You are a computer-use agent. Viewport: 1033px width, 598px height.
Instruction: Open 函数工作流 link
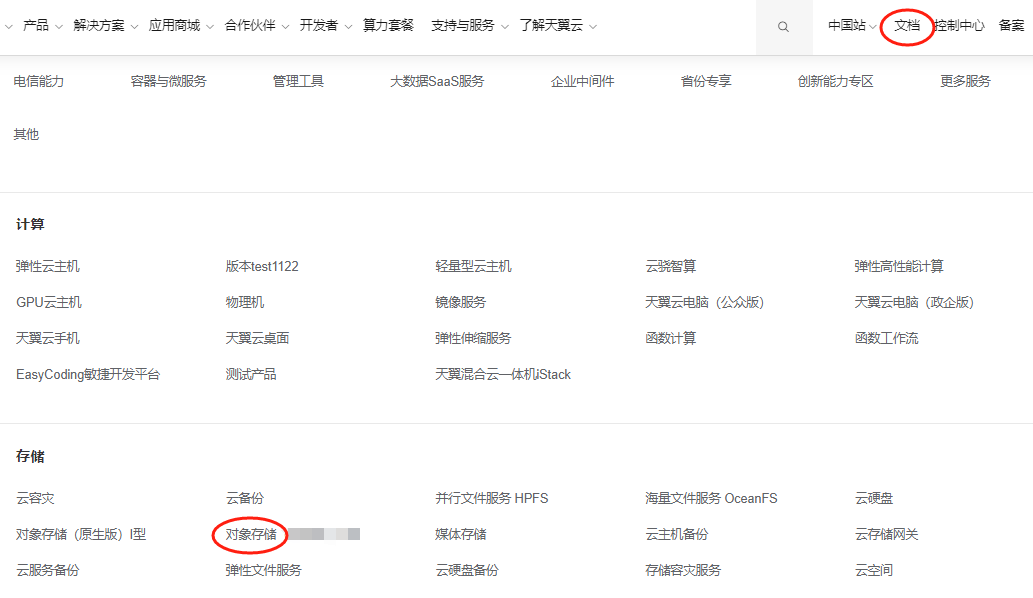[x=886, y=339]
